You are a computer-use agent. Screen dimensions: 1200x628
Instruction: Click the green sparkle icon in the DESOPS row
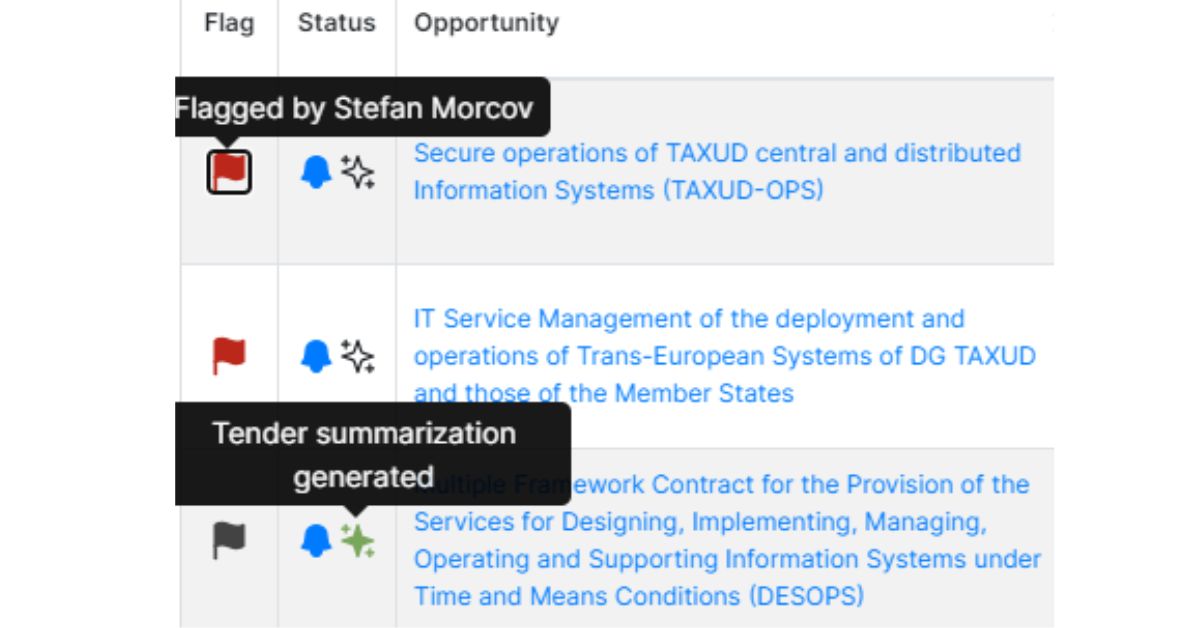point(357,541)
